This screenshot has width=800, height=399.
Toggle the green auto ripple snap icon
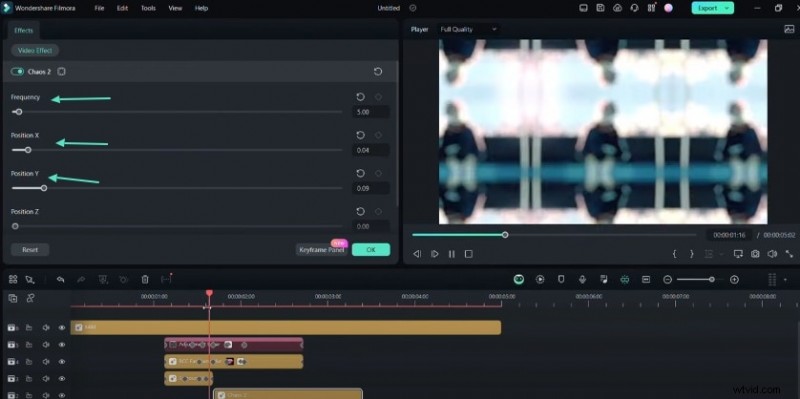(624, 279)
